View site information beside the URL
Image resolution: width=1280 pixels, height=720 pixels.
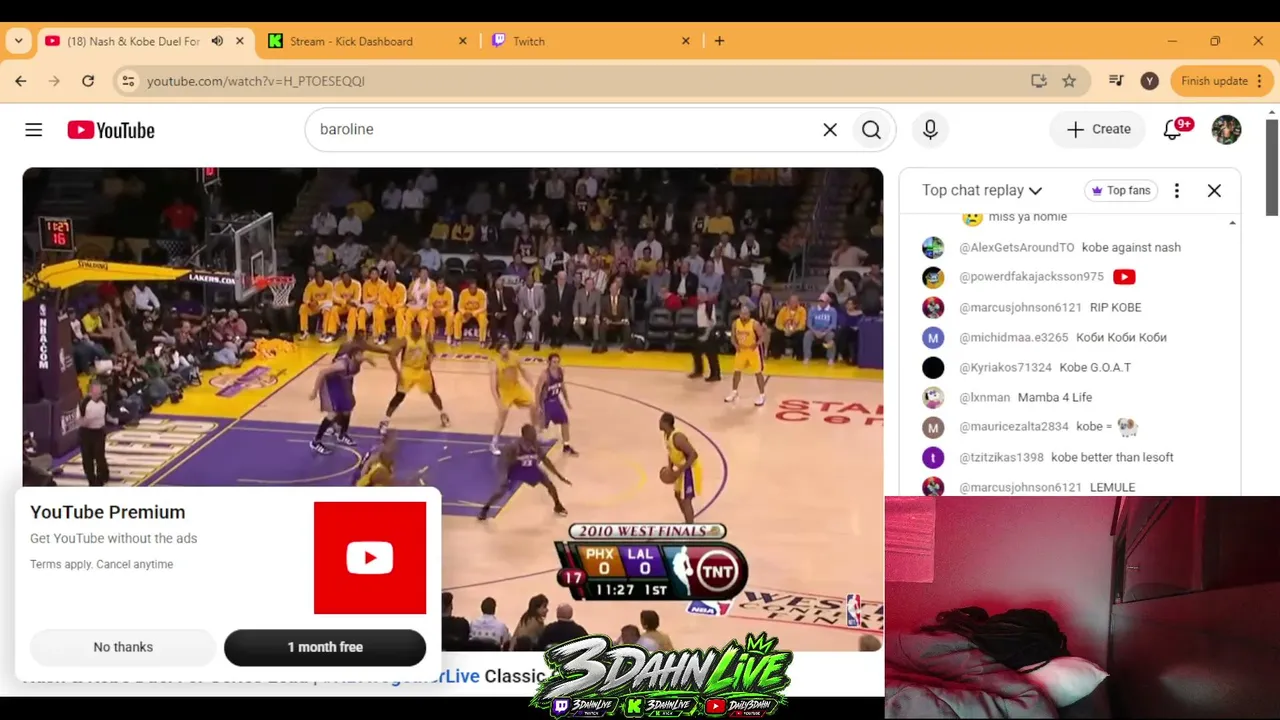128,81
